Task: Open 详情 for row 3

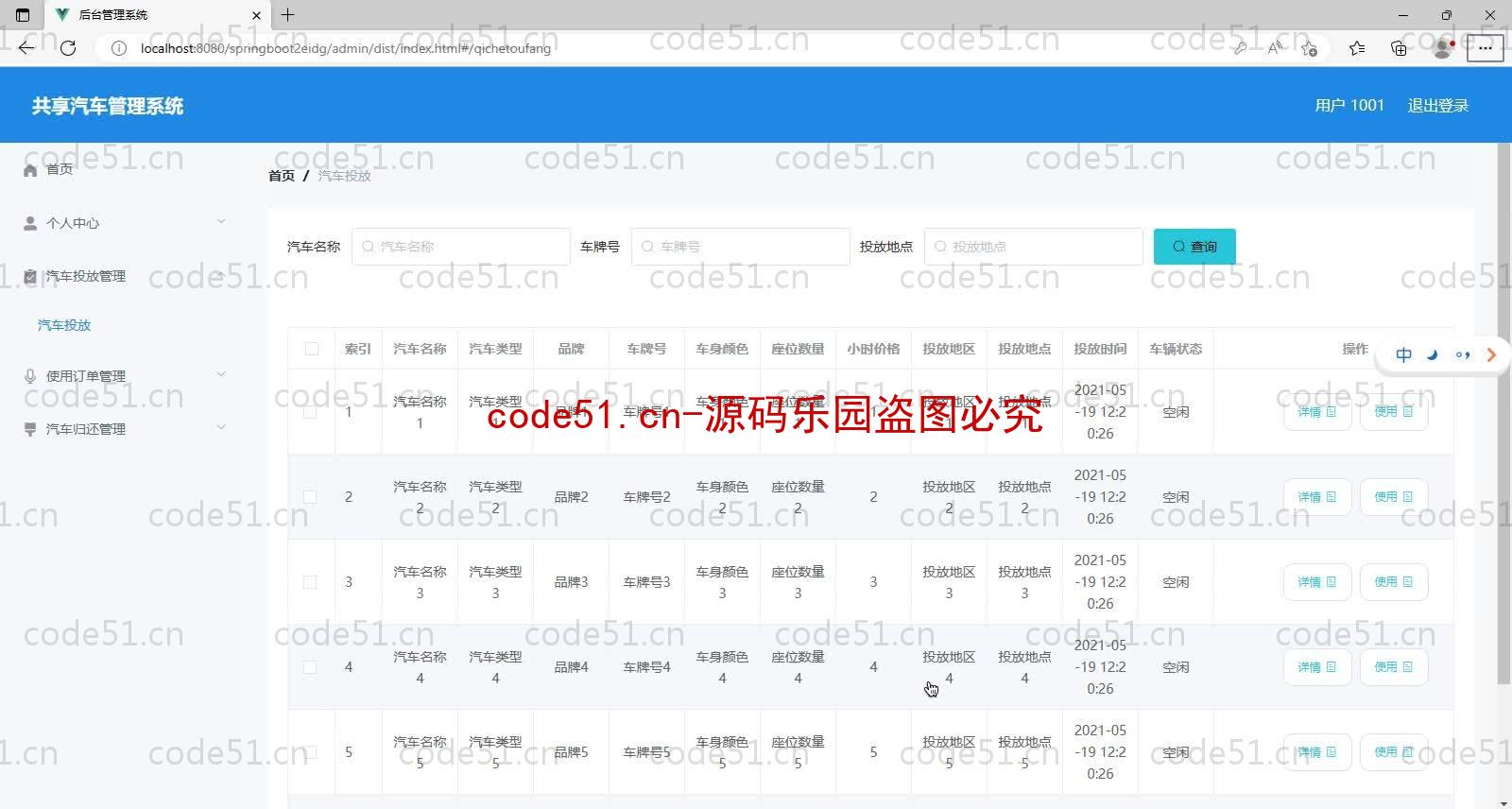Action: [x=1317, y=582]
